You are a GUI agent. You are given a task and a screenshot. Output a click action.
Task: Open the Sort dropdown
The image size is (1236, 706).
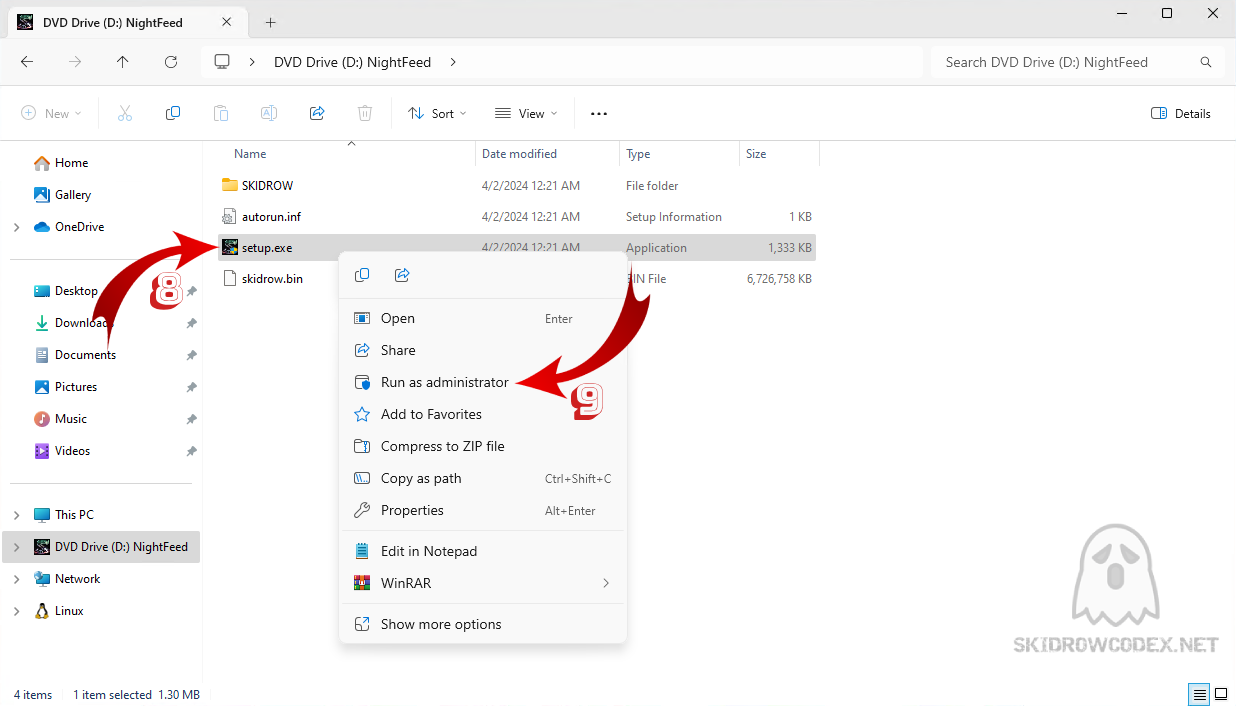click(438, 113)
